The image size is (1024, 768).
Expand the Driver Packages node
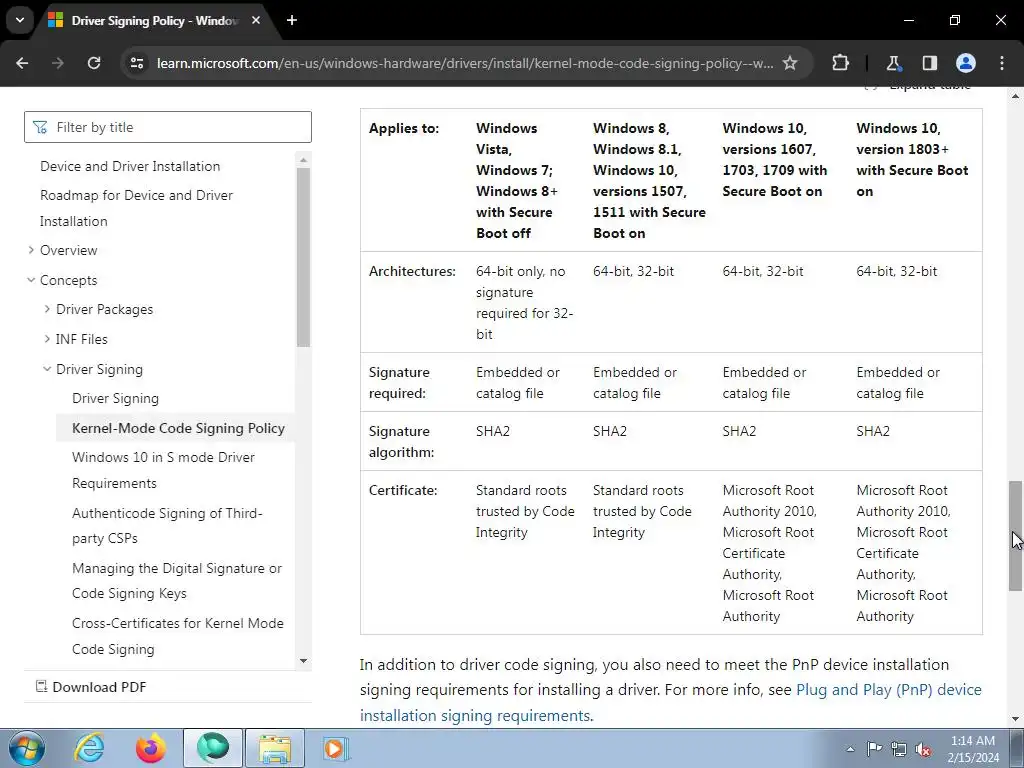[47, 309]
